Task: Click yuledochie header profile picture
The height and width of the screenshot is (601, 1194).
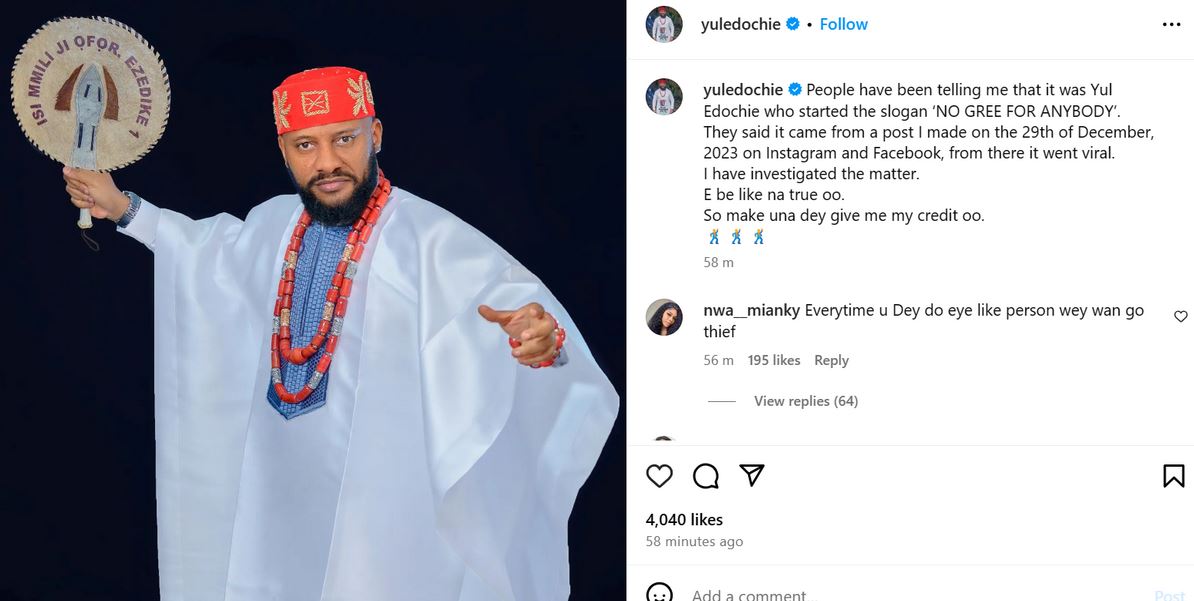Action: tap(664, 25)
